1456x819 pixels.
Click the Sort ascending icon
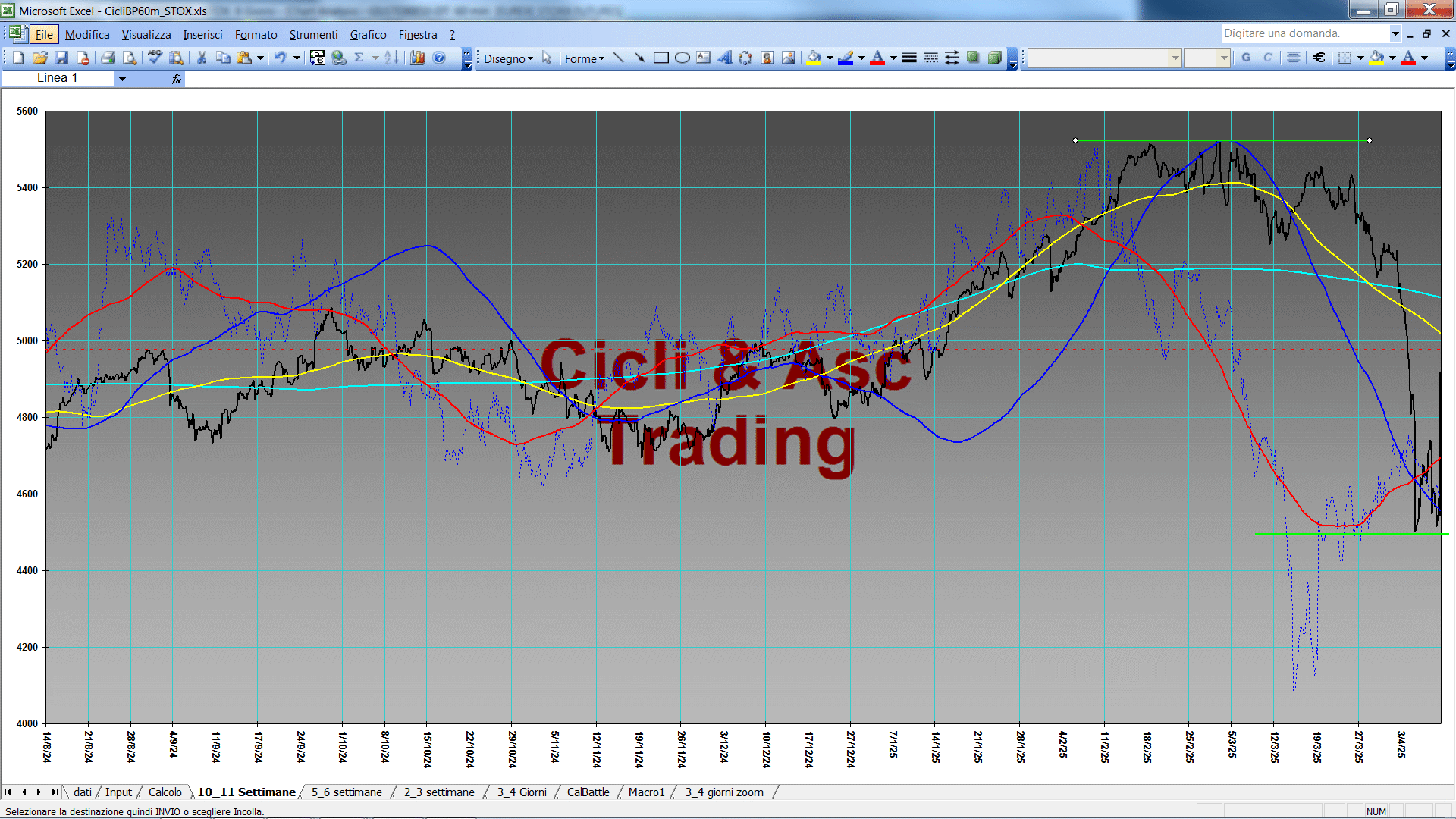(x=391, y=58)
